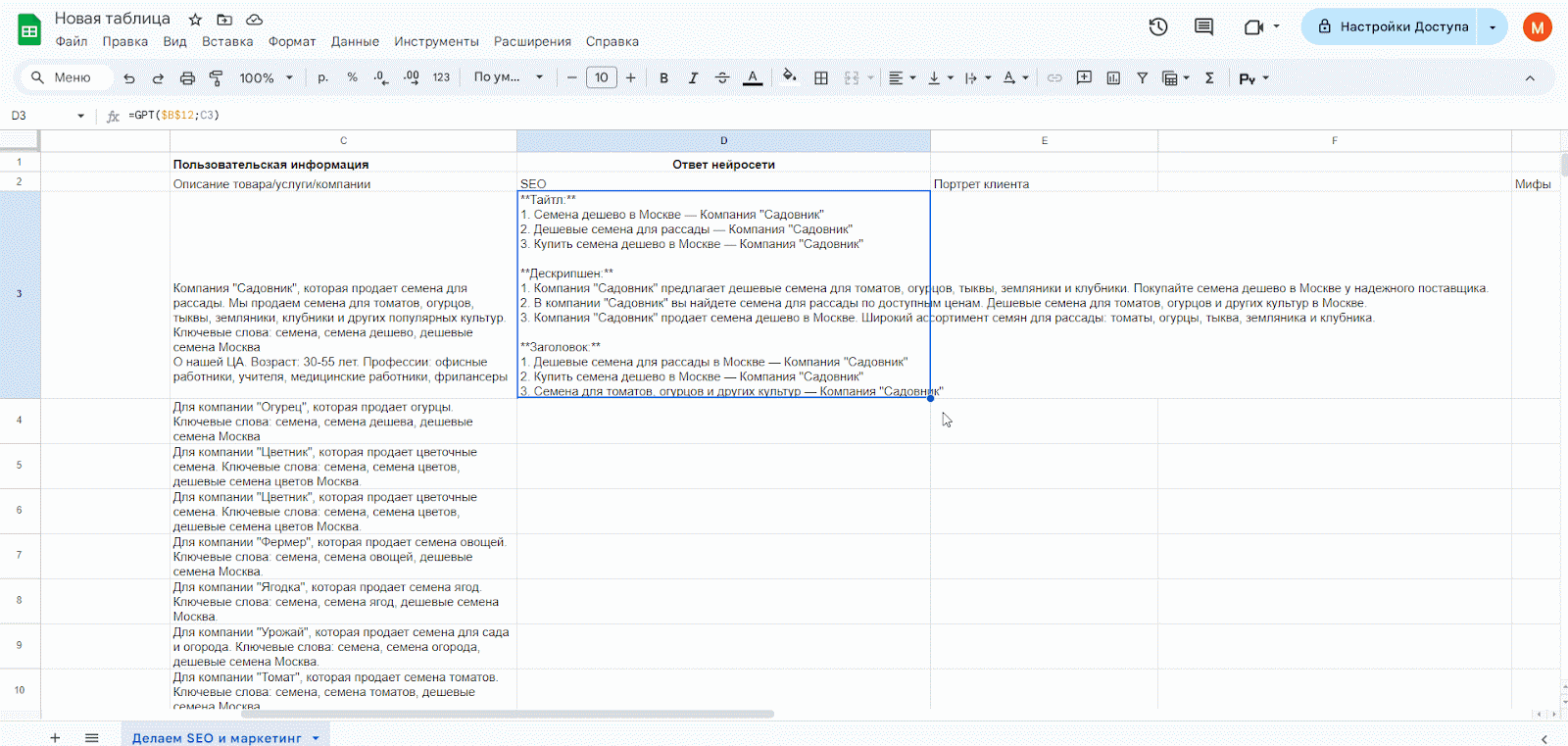This screenshot has width=1568, height=746.
Task: View cloud save status icon
Action: pyautogui.click(x=254, y=20)
